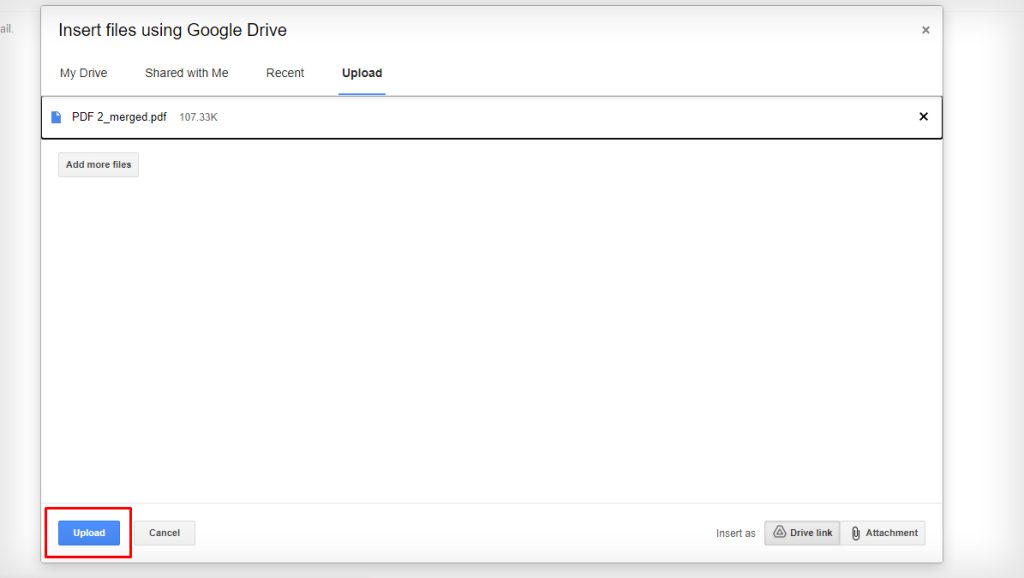Close the Insert files dialog

(925, 29)
